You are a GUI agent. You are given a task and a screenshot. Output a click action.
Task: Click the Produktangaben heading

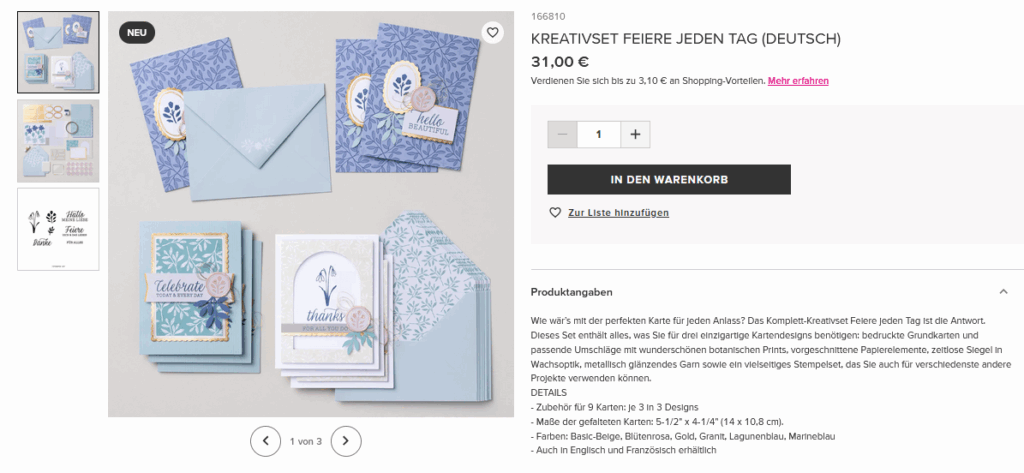[571, 292]
